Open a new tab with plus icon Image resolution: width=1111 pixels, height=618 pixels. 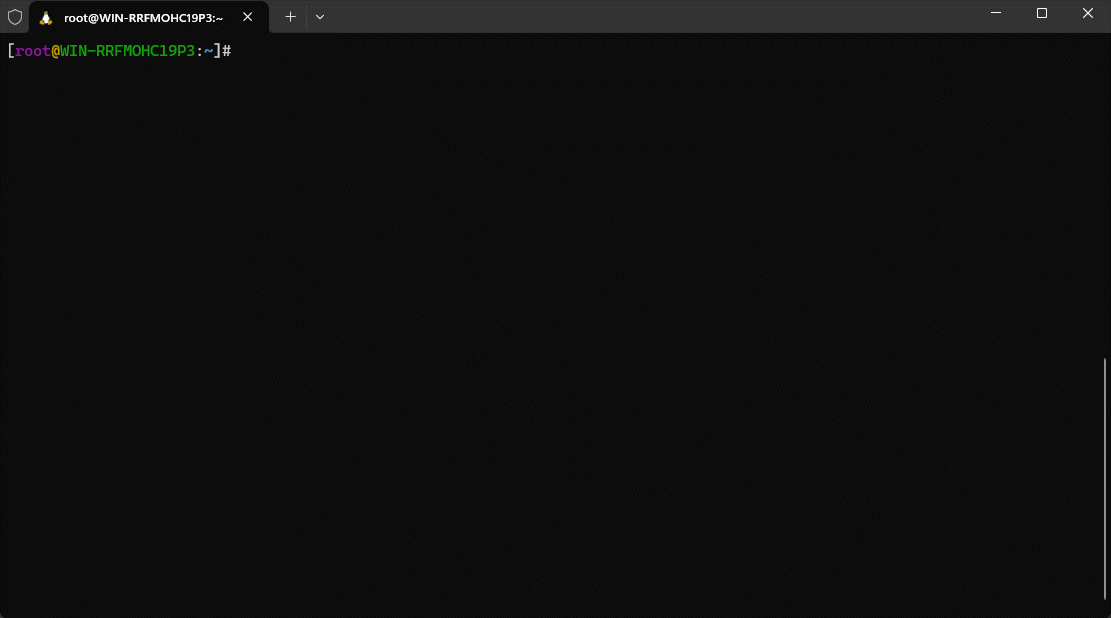tap(290, 17)
